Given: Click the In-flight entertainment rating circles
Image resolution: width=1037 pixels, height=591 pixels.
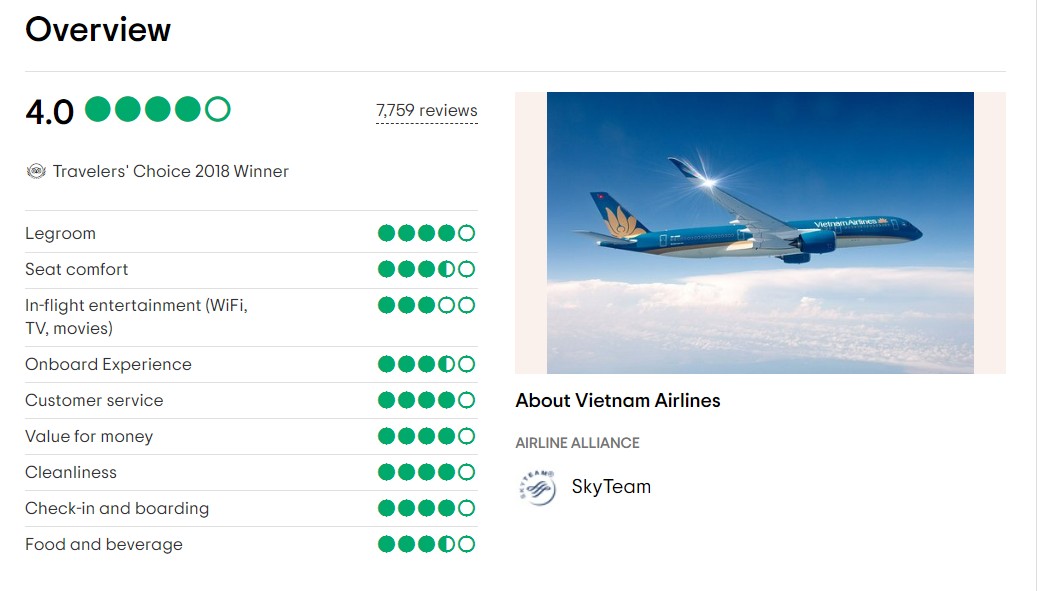Looking at the screenshot, I should (x=425, y=305).
